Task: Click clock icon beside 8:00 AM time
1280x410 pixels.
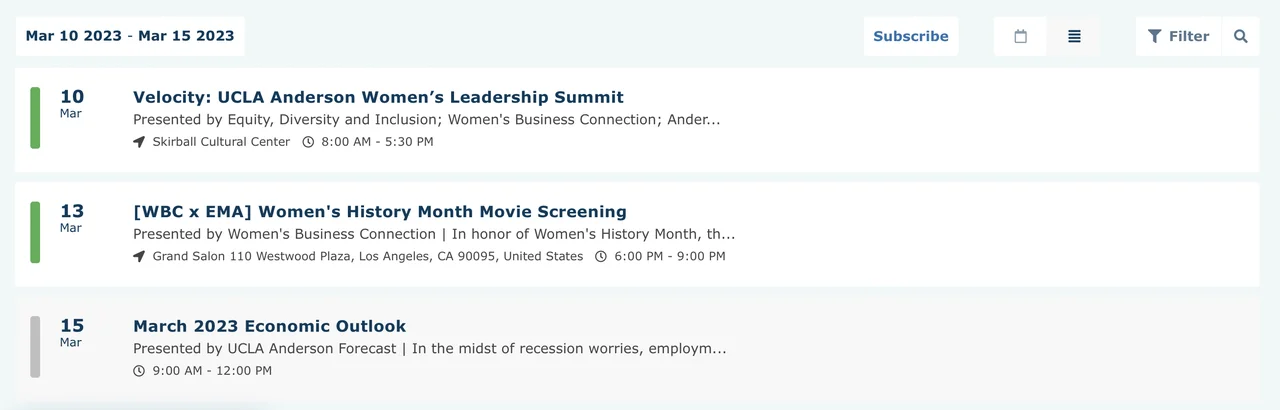Action: click(x=308, y=142)
